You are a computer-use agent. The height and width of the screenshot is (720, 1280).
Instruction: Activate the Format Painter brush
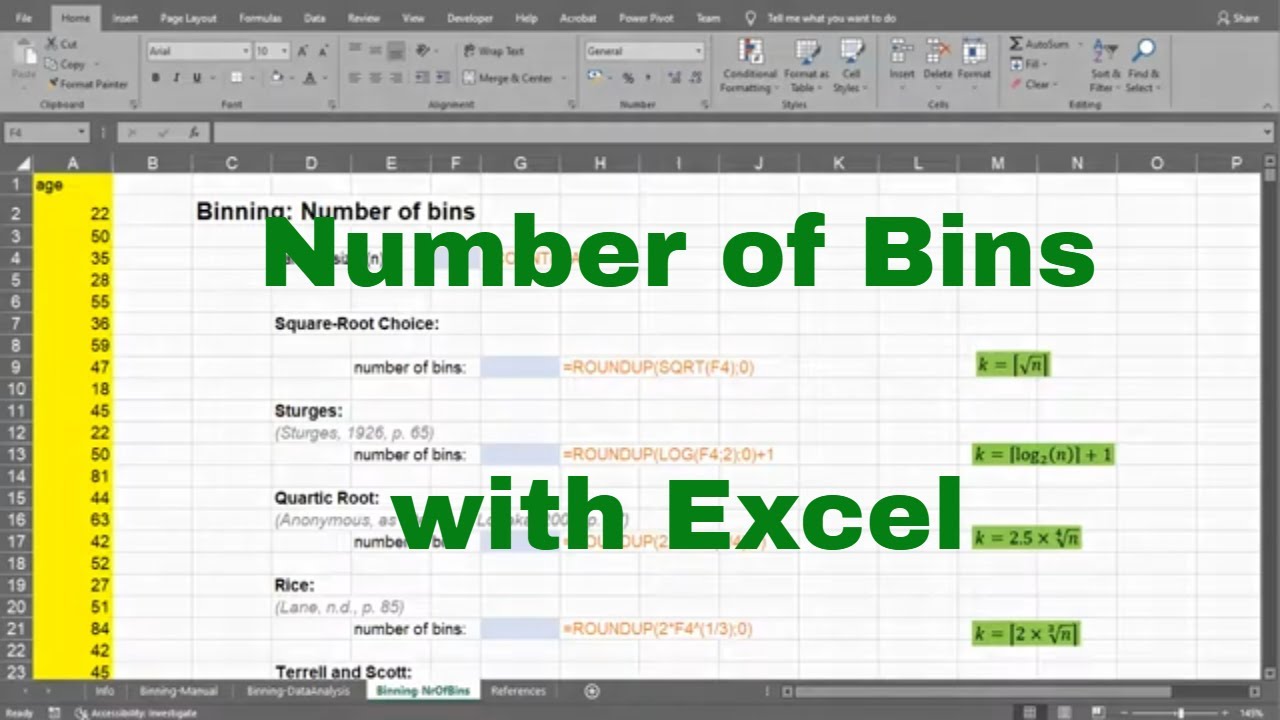51,84
